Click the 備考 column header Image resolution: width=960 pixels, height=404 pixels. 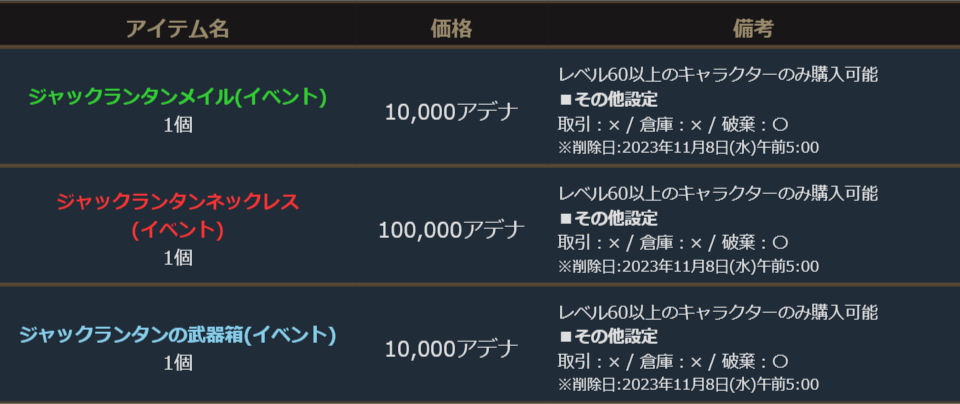point(752,28)
